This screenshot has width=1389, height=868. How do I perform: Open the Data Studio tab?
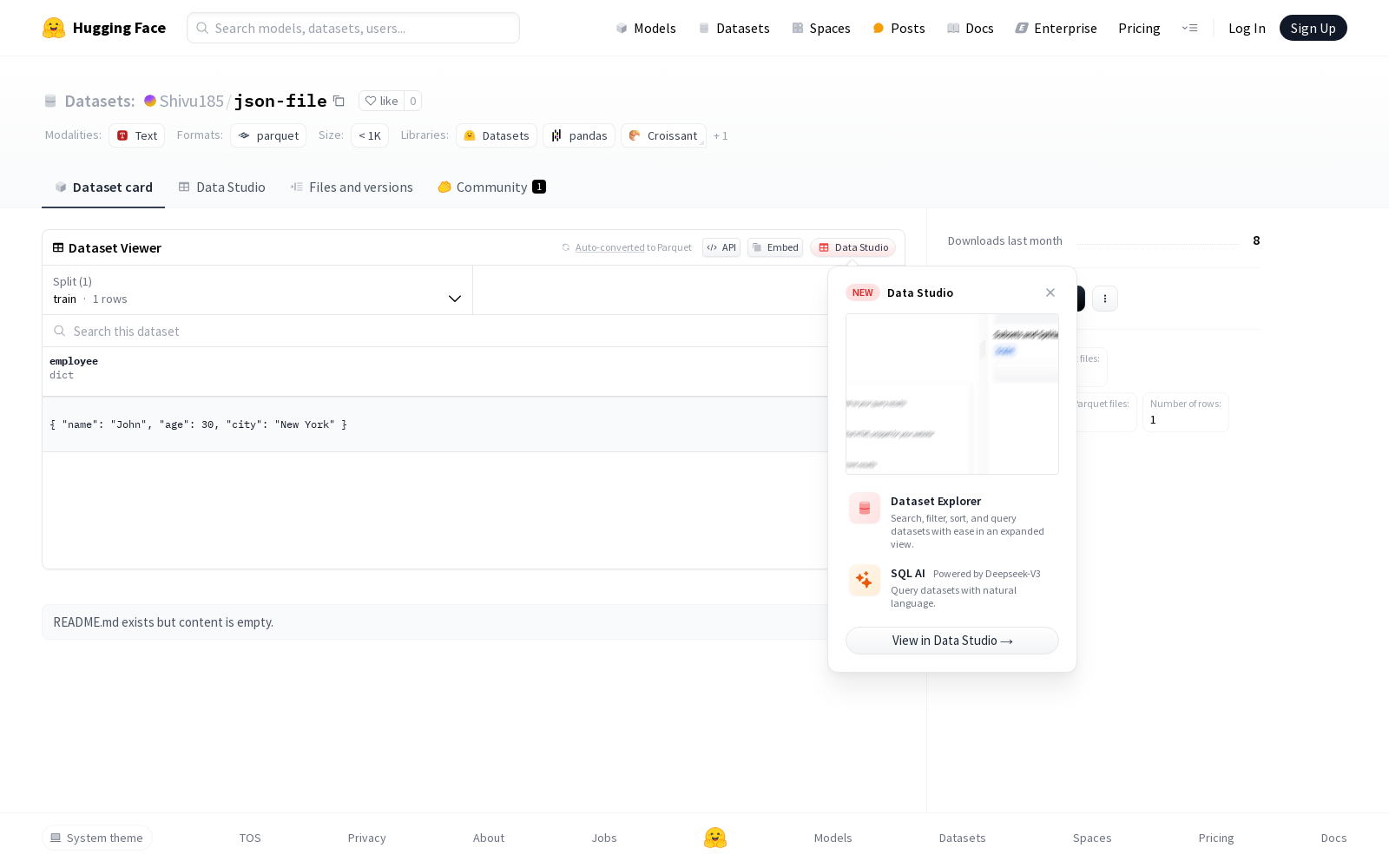(x=222, y=187)
